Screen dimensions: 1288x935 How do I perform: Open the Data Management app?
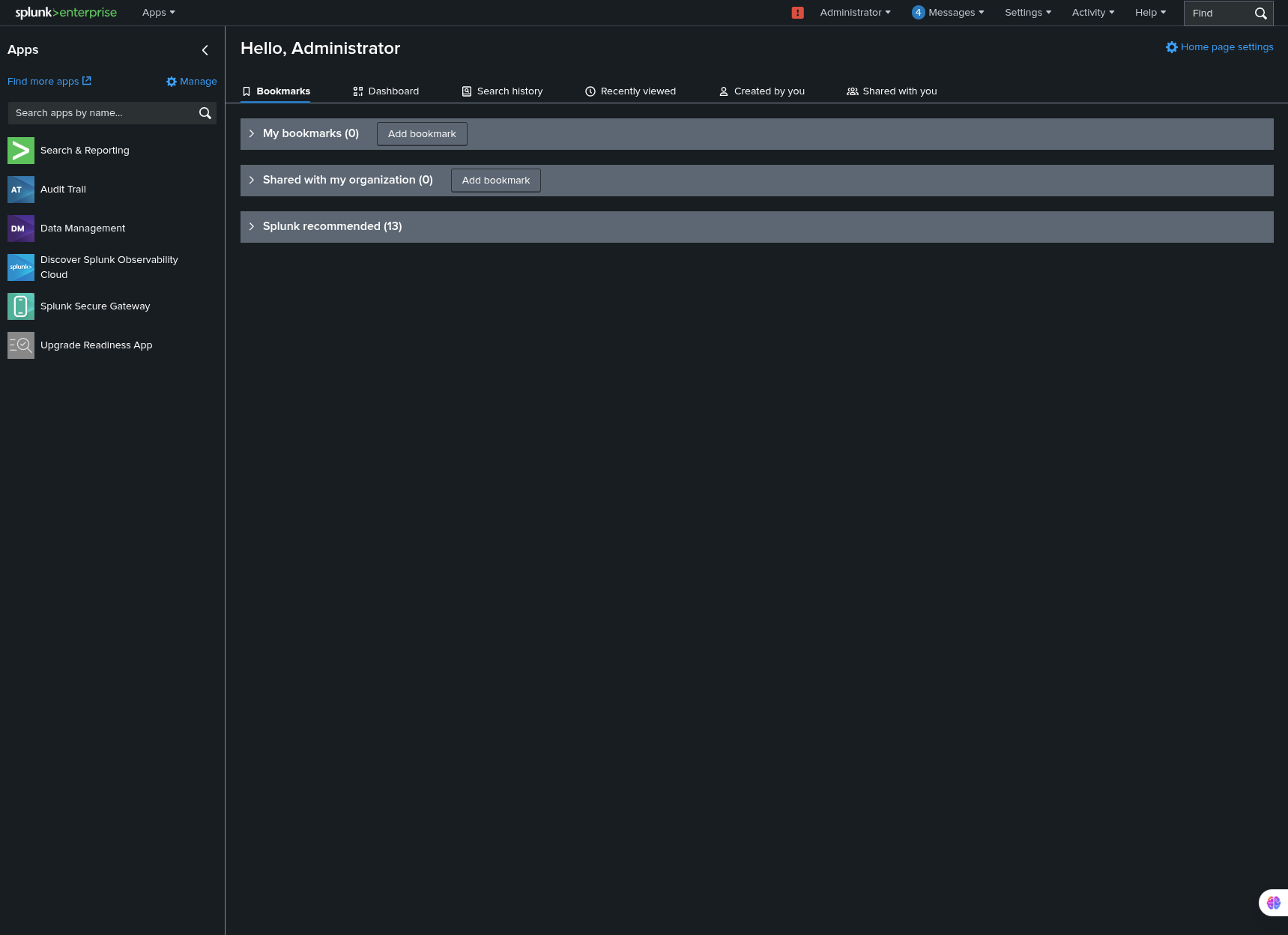82,228
